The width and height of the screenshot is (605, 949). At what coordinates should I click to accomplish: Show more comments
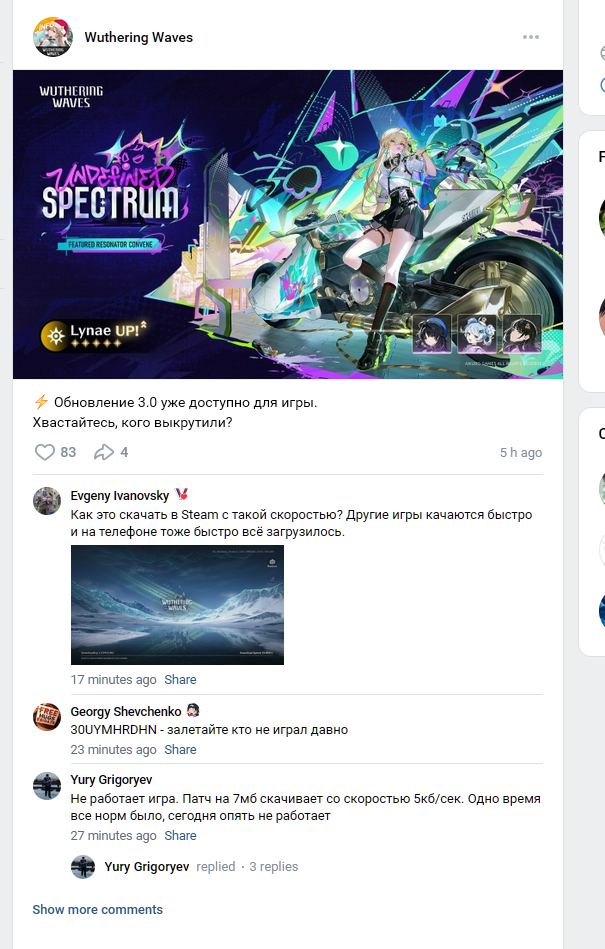97,910
